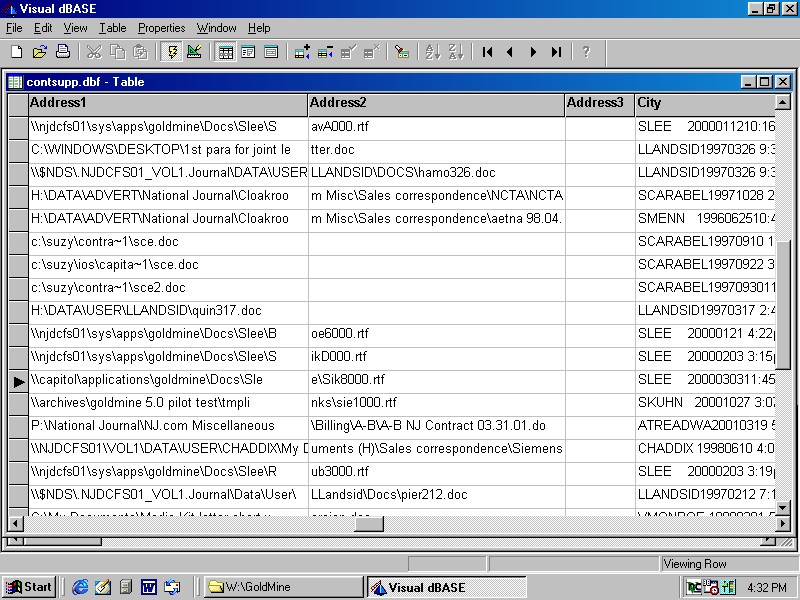Click the City column header
Screen dimensions: 800x600
[x=705, y=104]
